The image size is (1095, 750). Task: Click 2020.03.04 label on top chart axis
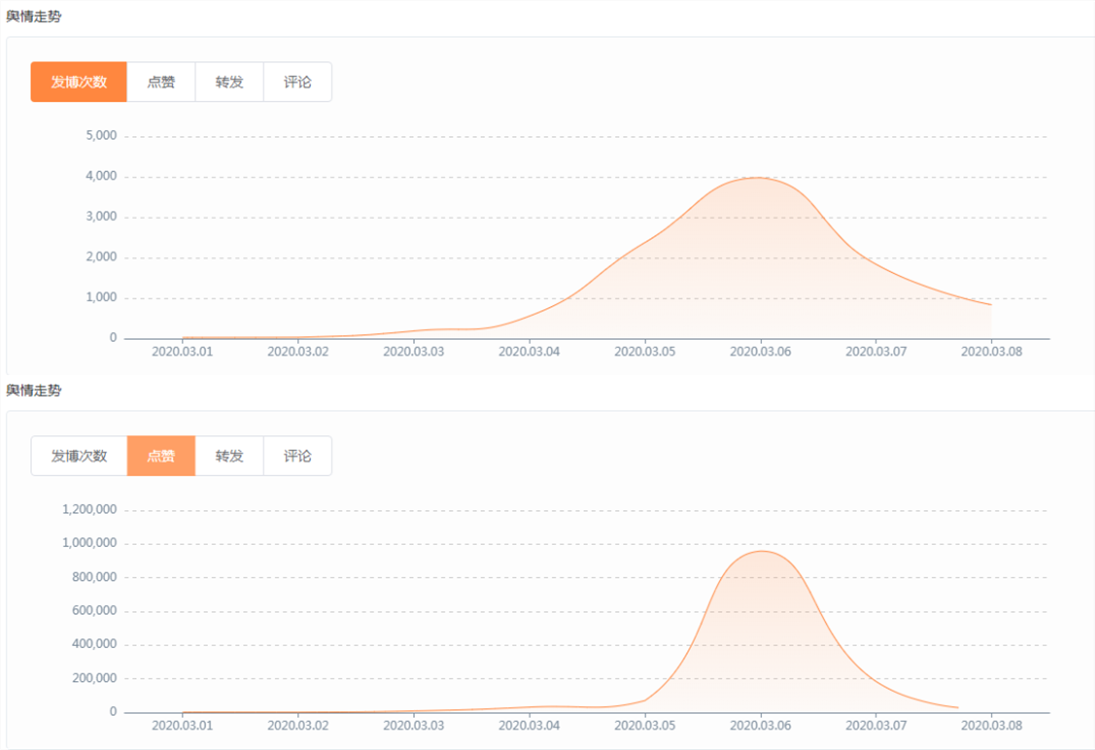coord(529,351)
